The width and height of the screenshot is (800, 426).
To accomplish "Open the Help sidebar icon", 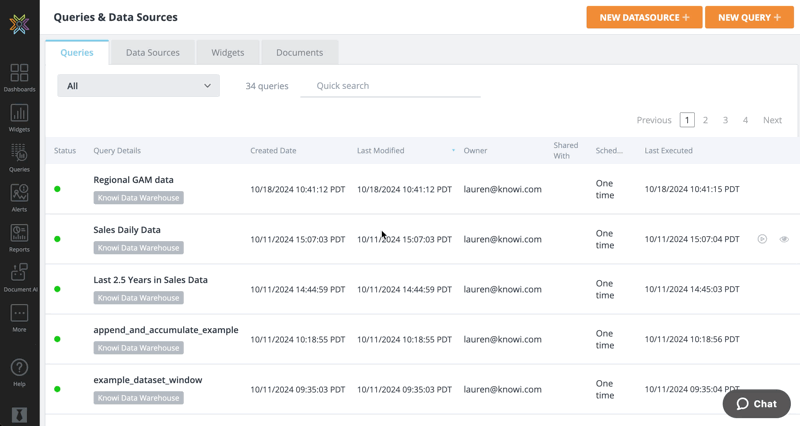I will click(19, 372).
